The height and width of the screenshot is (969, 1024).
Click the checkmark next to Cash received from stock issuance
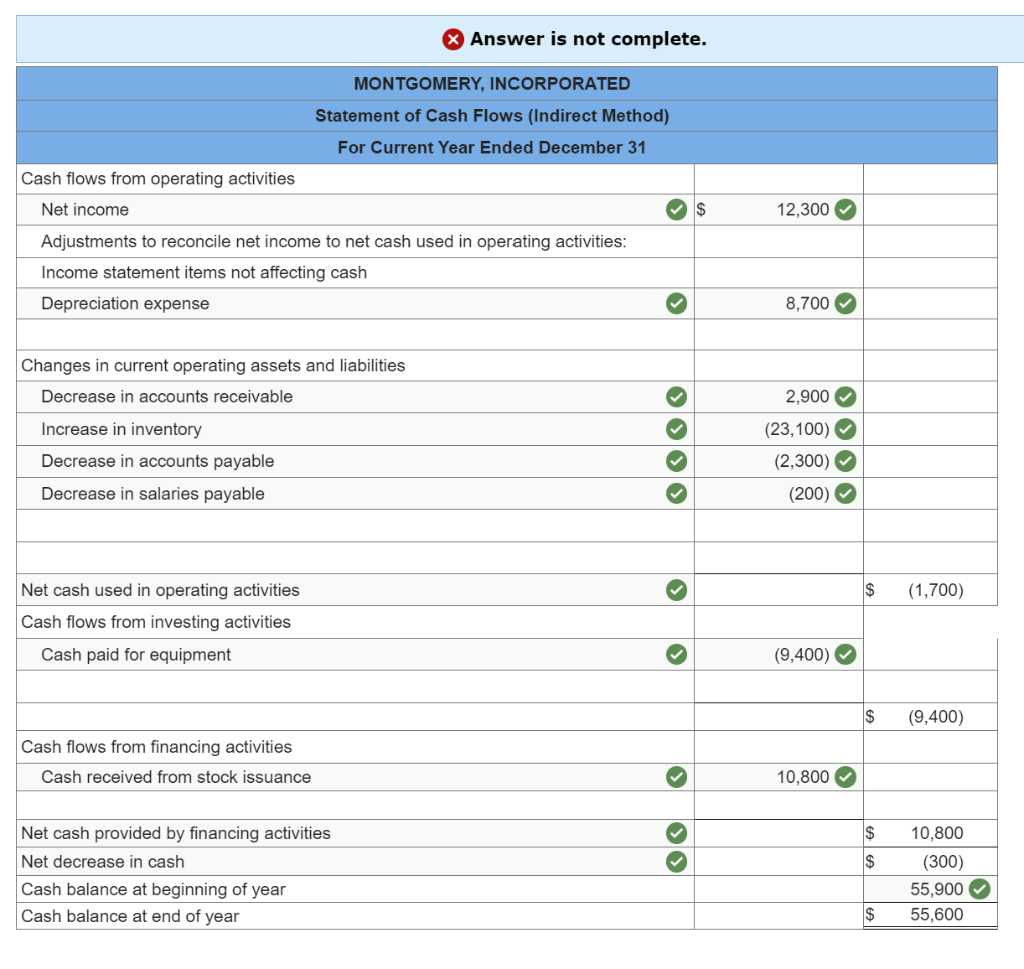[677, 777]
